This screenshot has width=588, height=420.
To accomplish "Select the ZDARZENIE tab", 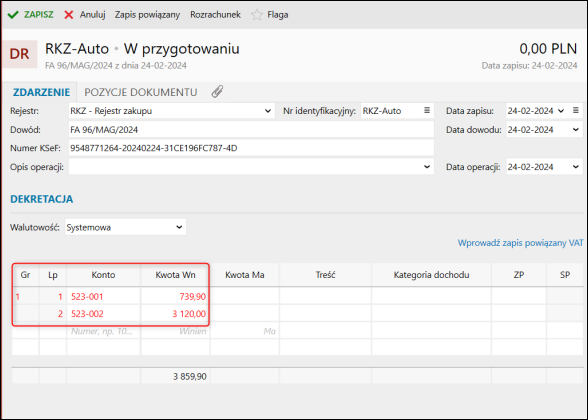I will point(41,92).
